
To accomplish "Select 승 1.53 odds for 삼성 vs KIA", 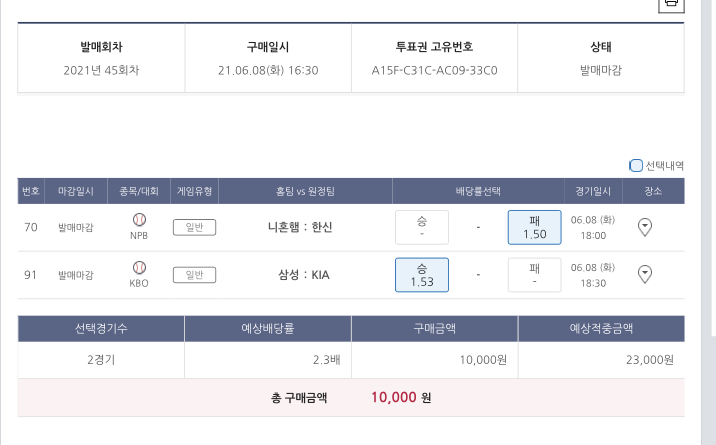I will (x=422, y=274).
